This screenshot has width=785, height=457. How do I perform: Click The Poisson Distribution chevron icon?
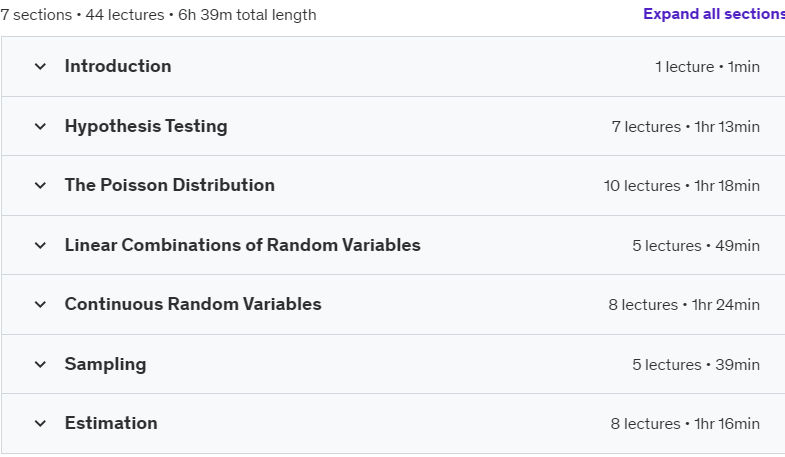click(x=40, y=186)
